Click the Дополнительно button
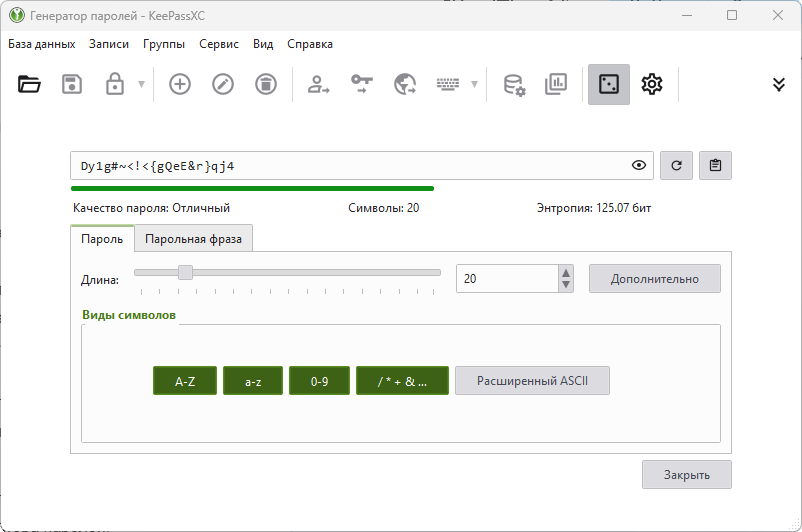802x532 pixels. click(654, 279)
